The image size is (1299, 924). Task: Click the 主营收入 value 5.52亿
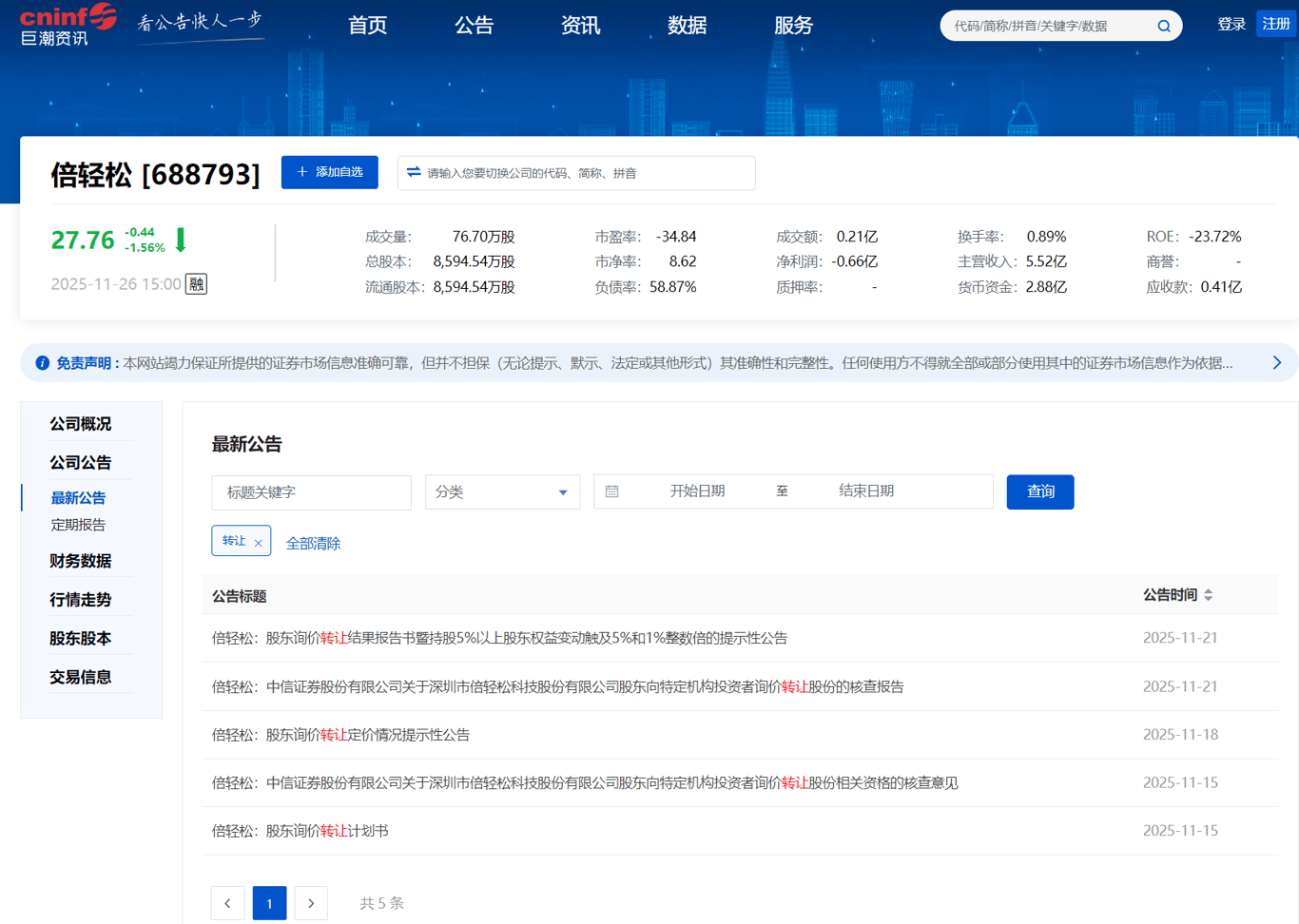tap(1046, 261)
